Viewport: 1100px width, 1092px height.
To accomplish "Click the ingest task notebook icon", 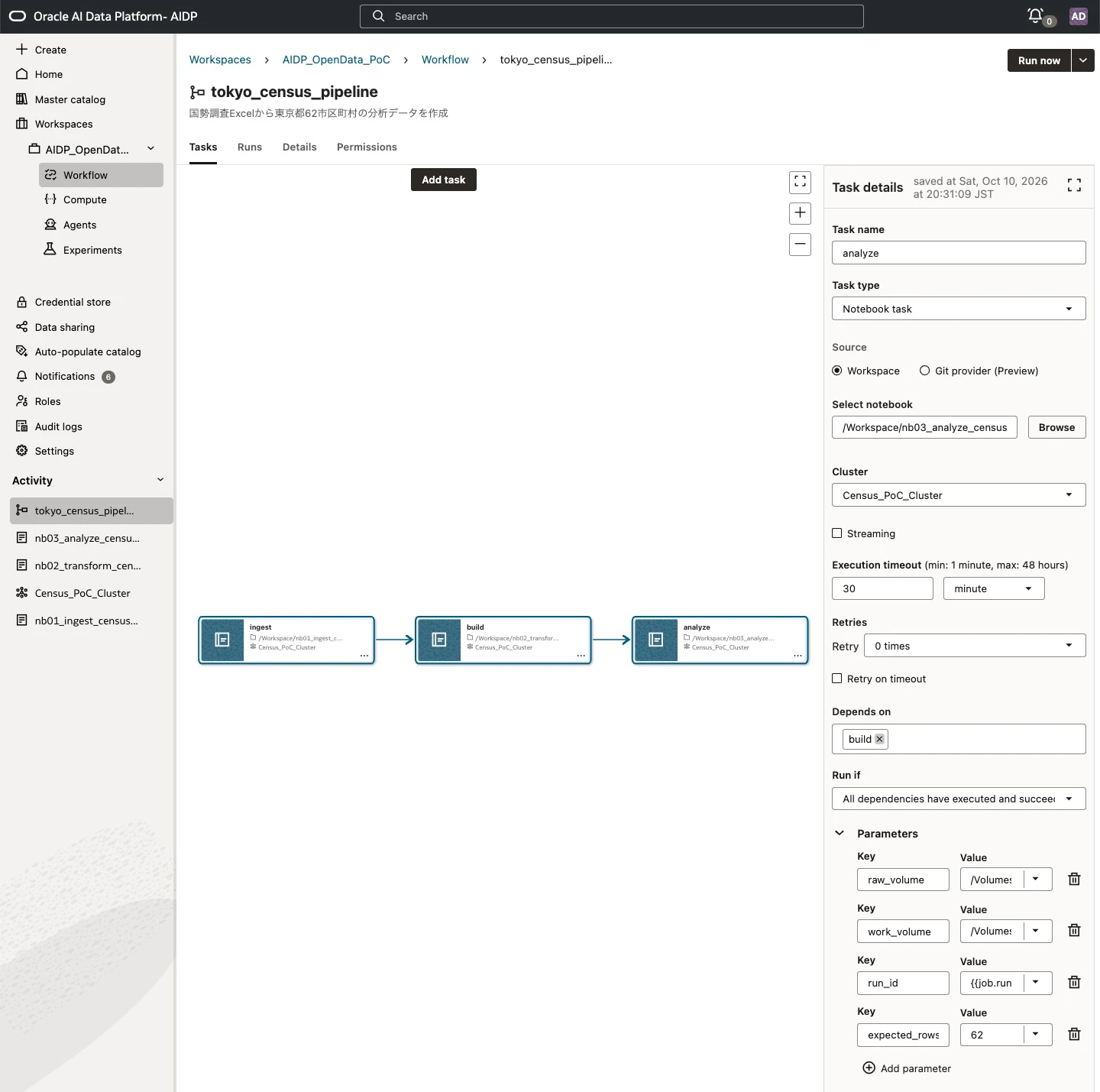I will [x=222, y=640].
